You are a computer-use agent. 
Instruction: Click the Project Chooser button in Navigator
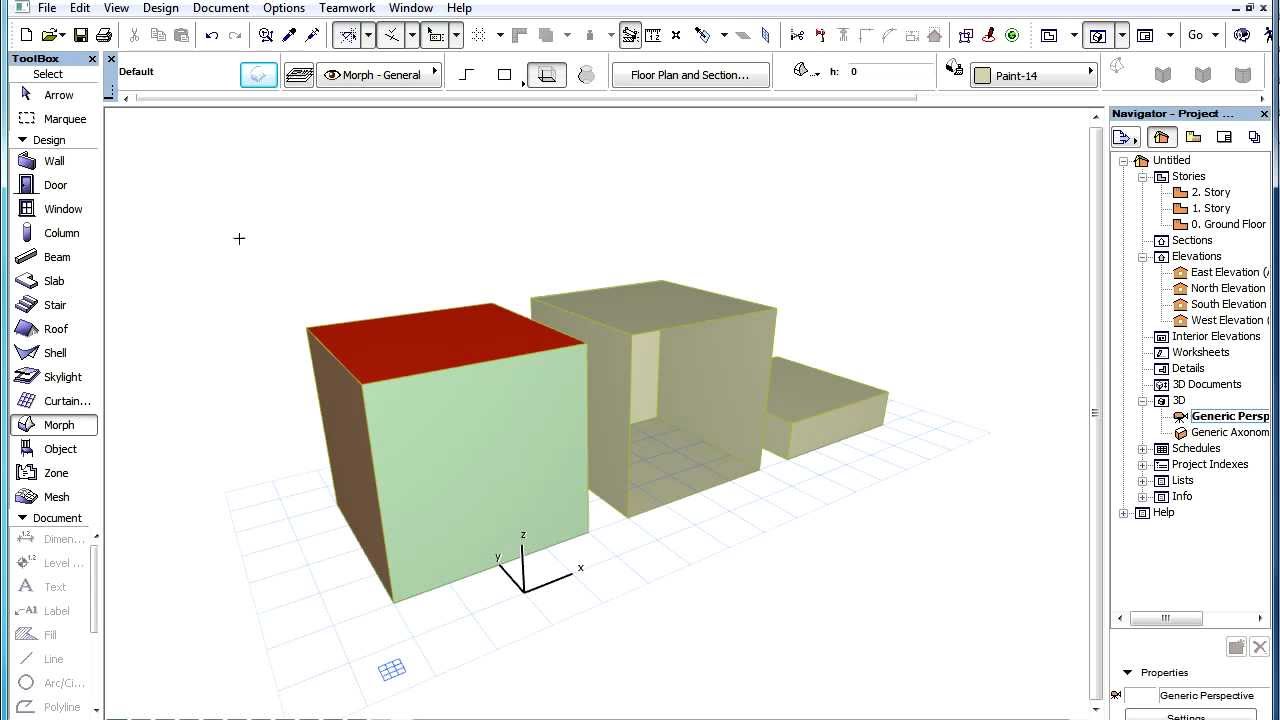(x=1126, y=137)
